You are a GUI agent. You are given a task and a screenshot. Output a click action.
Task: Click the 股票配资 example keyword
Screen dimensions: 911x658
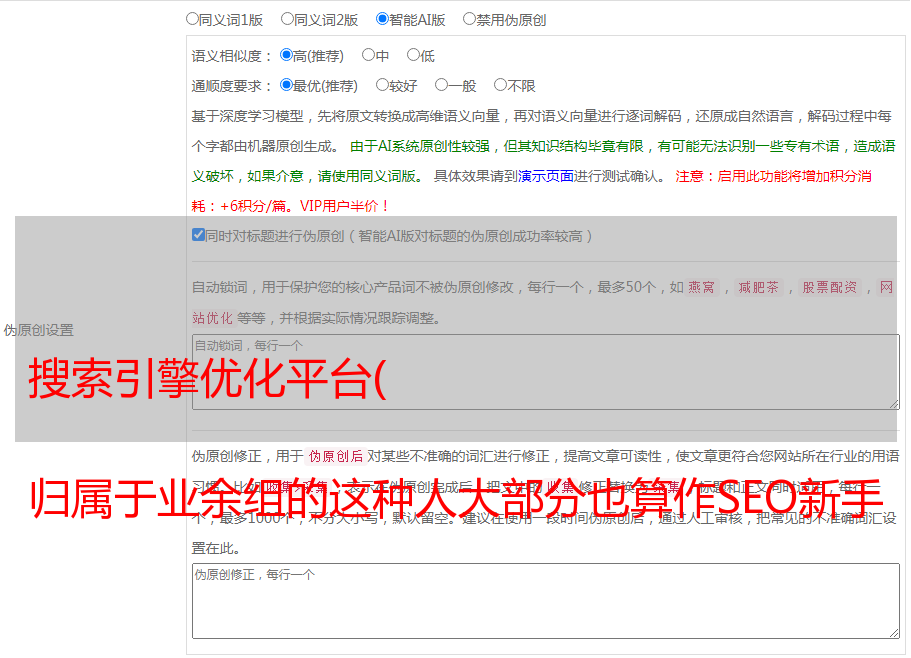(830, 287)
